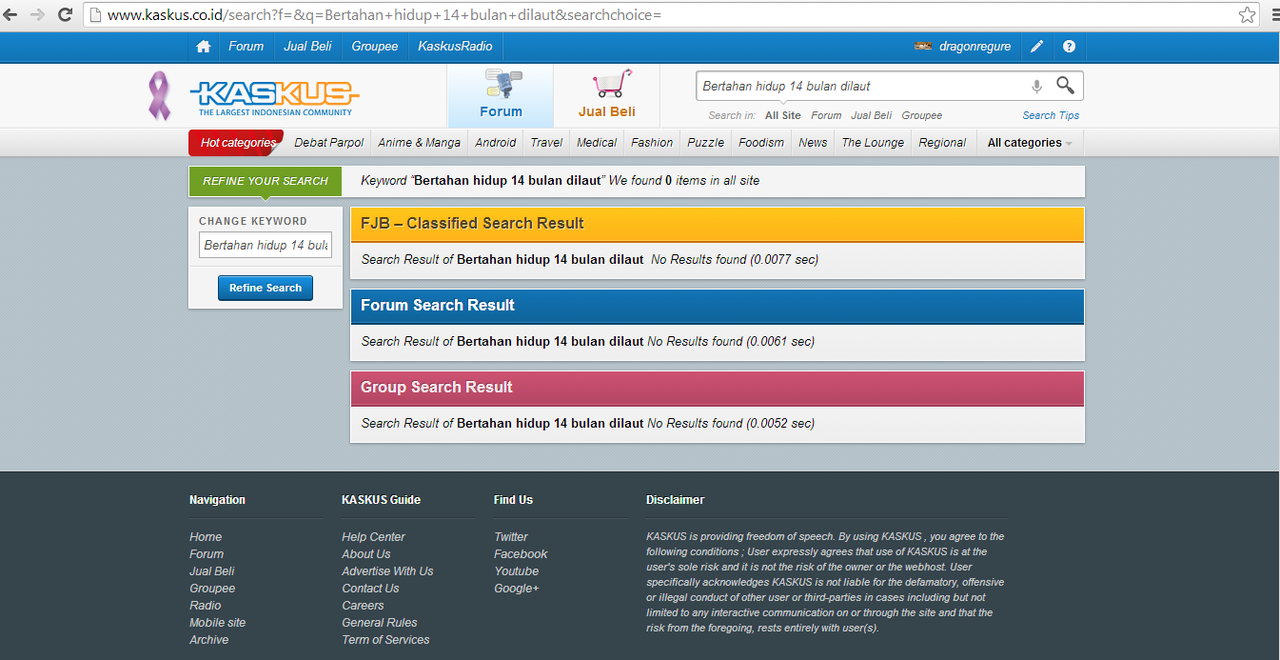Open the Search Tips link
The height and width of the screenshot is (660, 1280).
tap(1051, 116)
